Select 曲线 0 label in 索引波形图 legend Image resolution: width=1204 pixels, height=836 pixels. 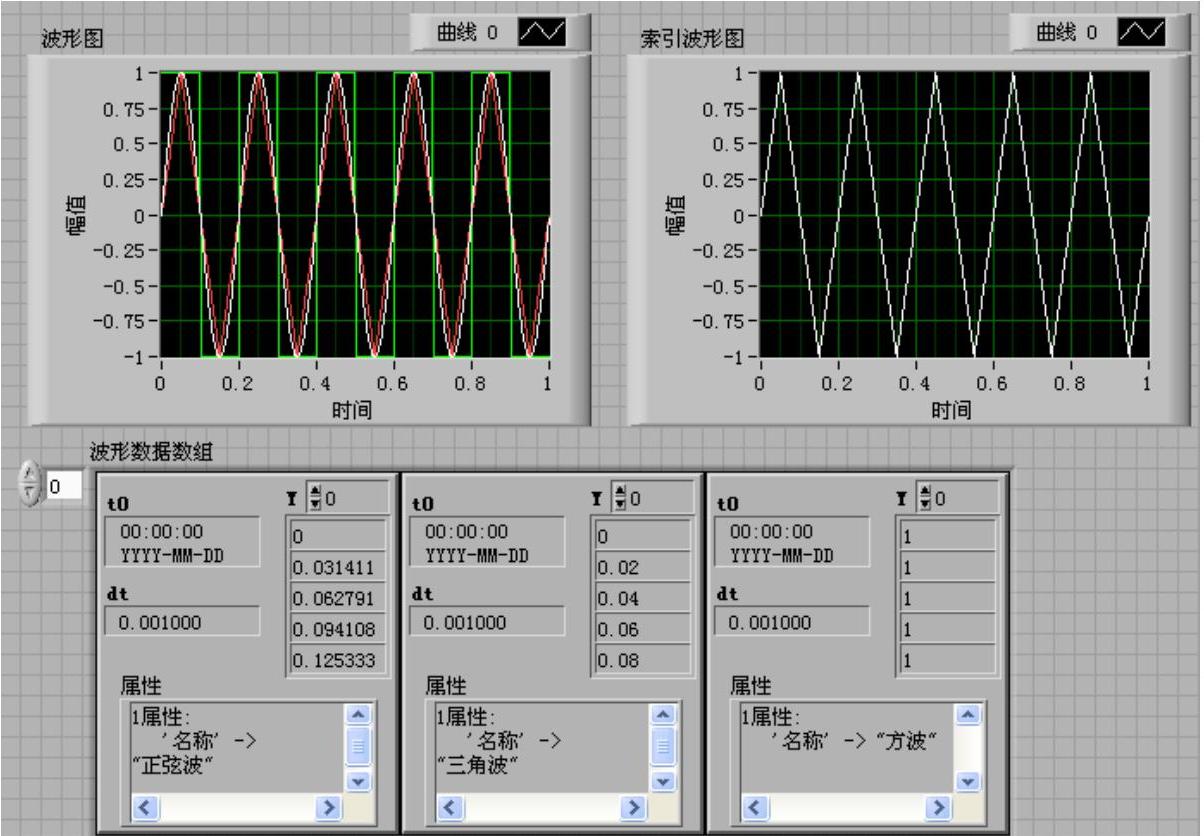point(1068,33)
